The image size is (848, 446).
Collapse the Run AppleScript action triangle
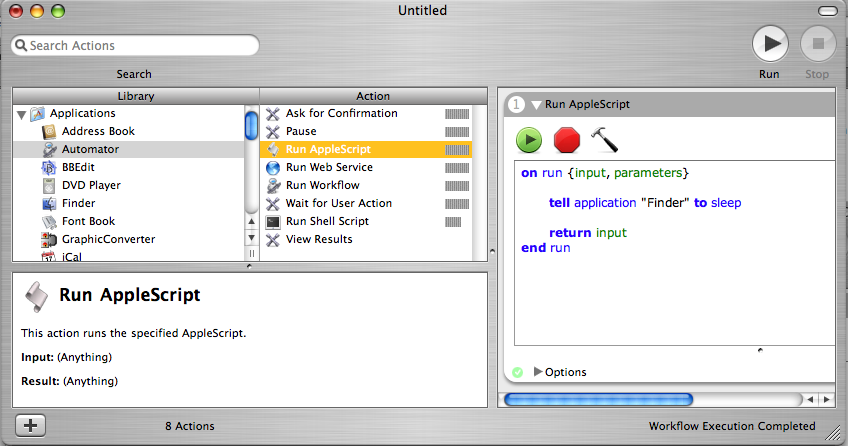click(x=536, y=105)
